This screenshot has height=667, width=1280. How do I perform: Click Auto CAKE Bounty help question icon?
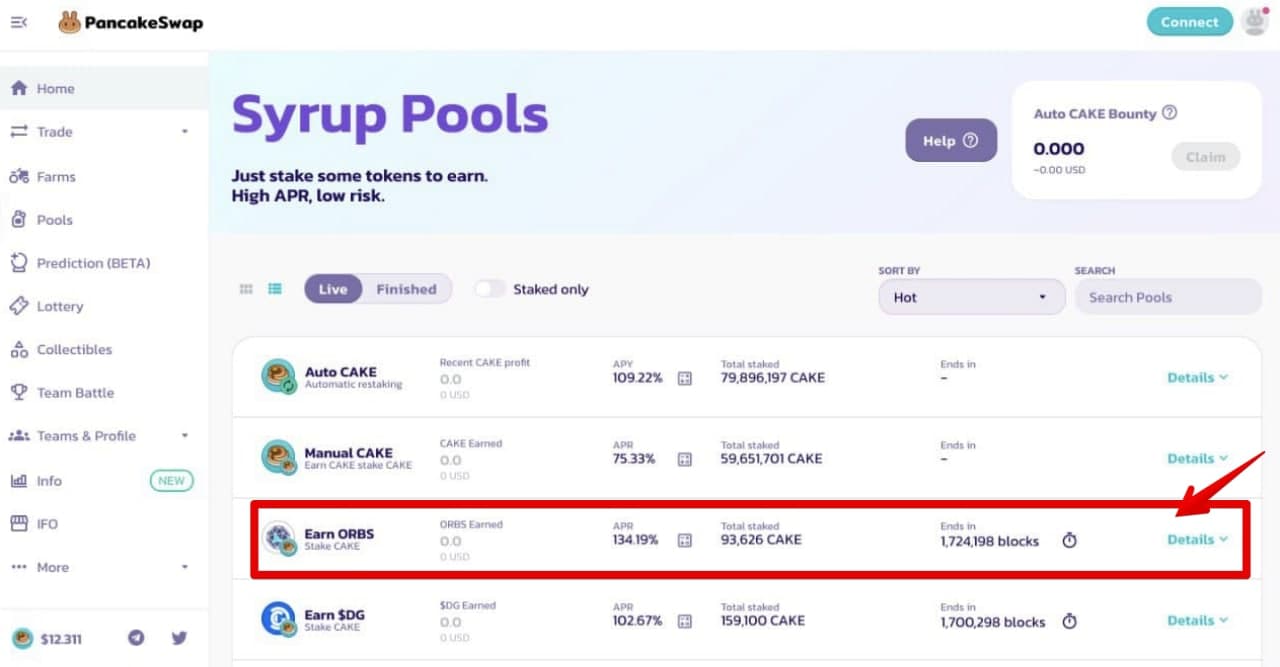tap(1169, 113)
